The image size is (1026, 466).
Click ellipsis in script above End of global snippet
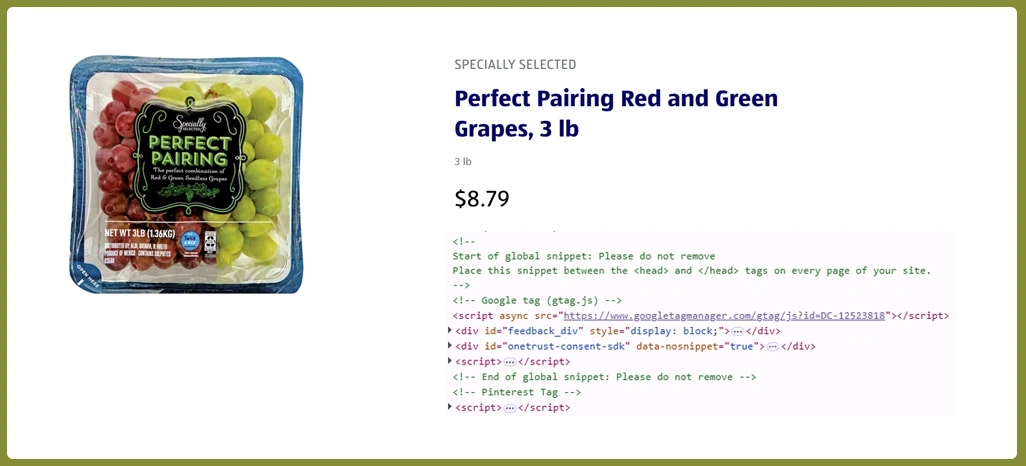pyautogui.click(x=510, y=362)
